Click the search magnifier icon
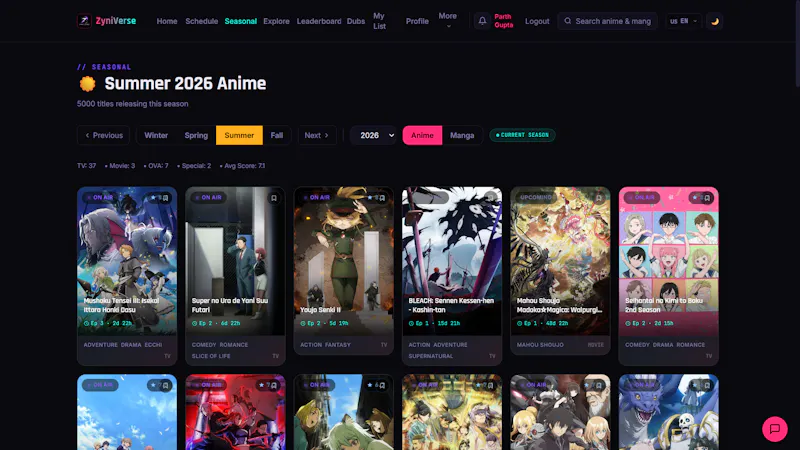Image resolution: width=800 pixels, height=450 pixels. point(567,21)
